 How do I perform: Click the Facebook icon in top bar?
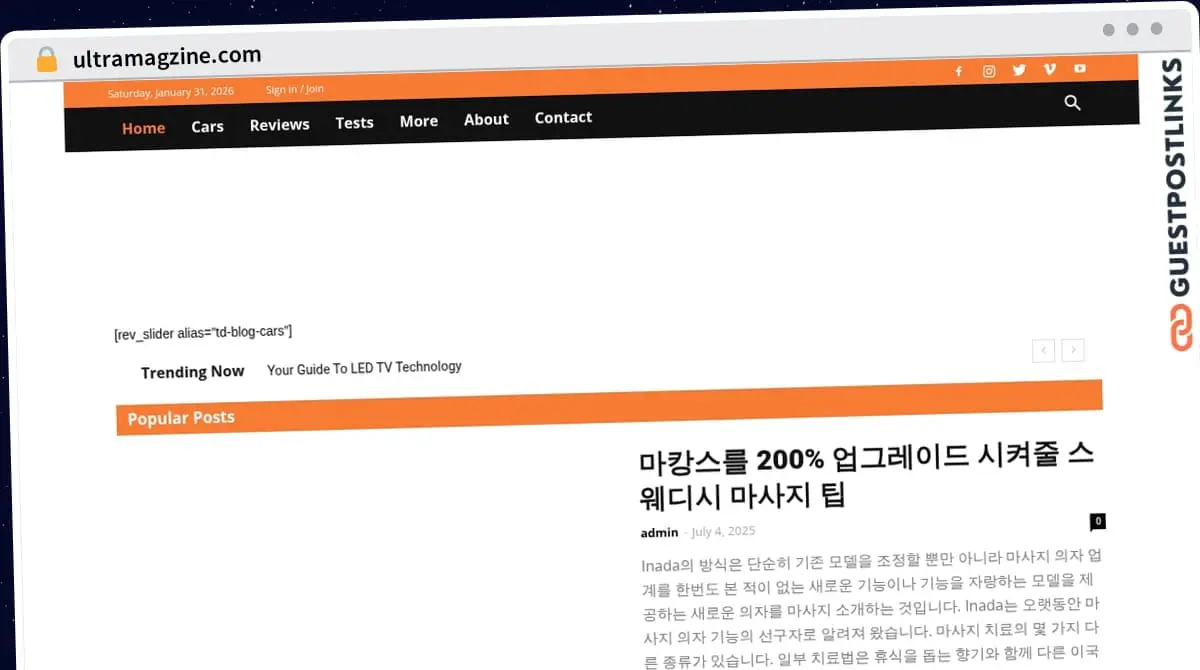(958, 71)
